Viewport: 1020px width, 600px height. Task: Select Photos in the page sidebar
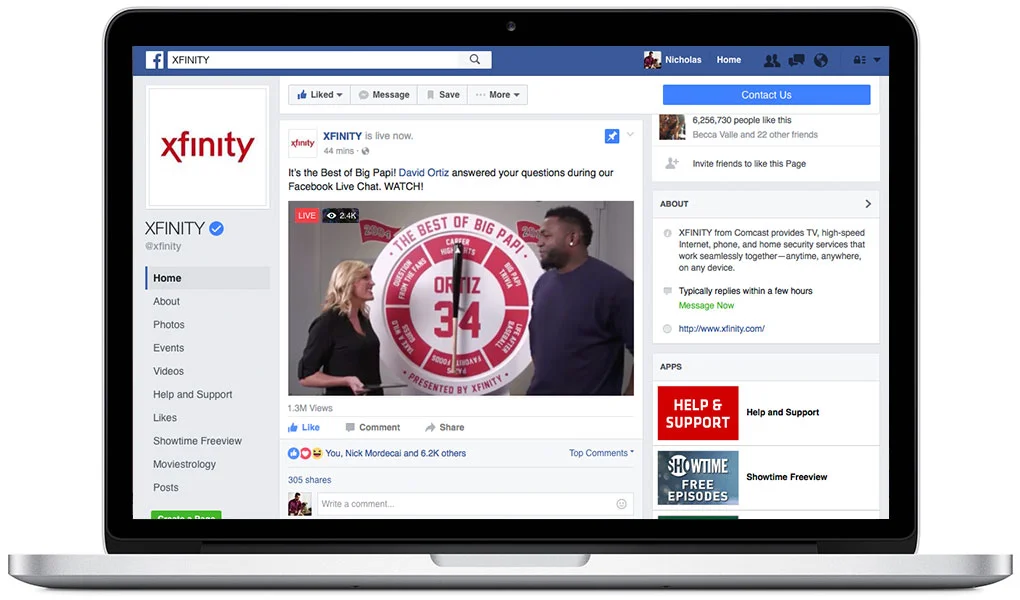click(168, 325)
